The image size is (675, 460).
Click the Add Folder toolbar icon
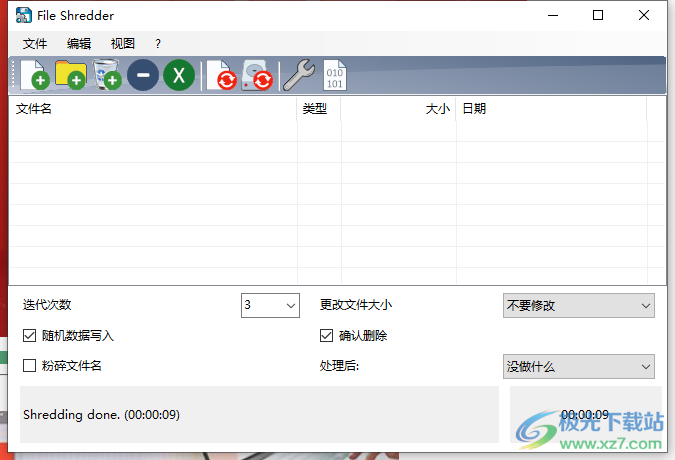click(x=71, y=75)
